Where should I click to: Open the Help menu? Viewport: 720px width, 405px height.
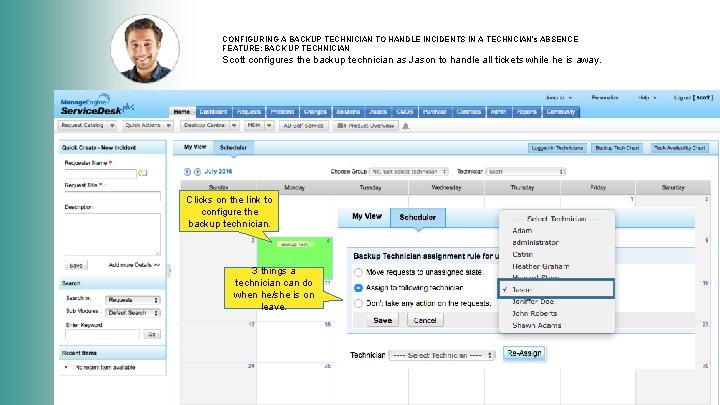coord(647,98)
